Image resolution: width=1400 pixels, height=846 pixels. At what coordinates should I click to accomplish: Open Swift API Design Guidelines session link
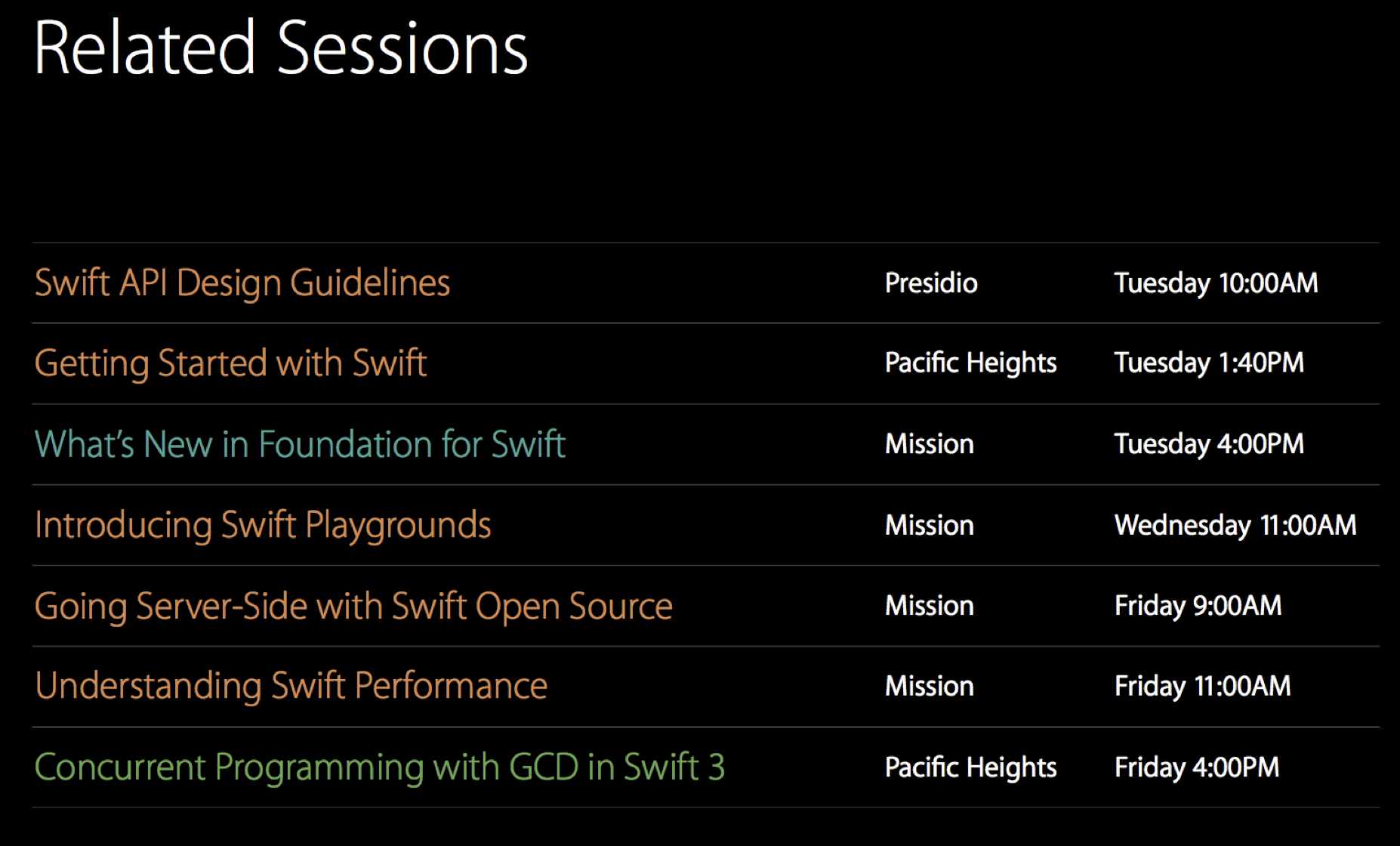pos(242,283)
